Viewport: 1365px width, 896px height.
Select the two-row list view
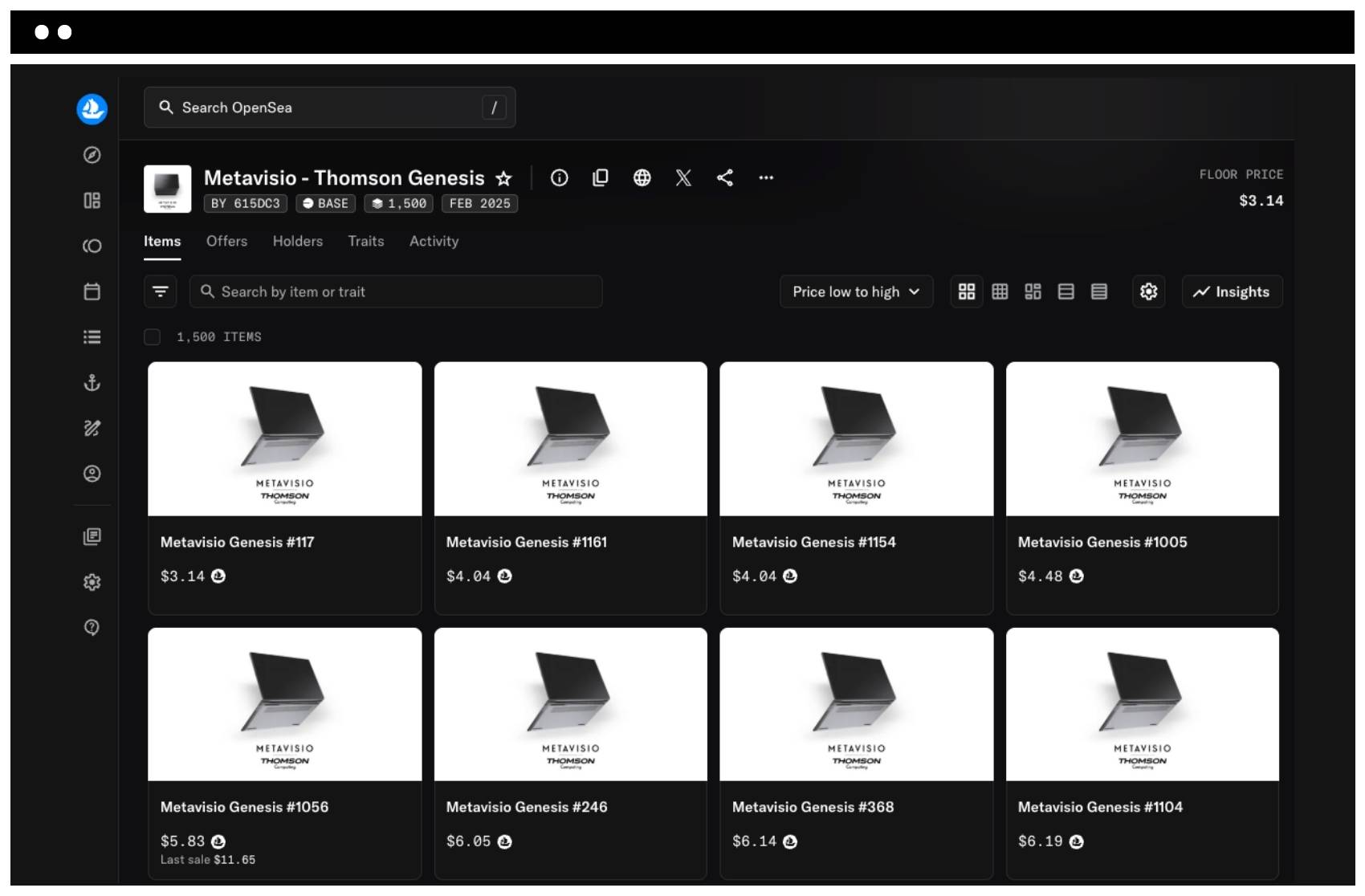click(1066, 291)
